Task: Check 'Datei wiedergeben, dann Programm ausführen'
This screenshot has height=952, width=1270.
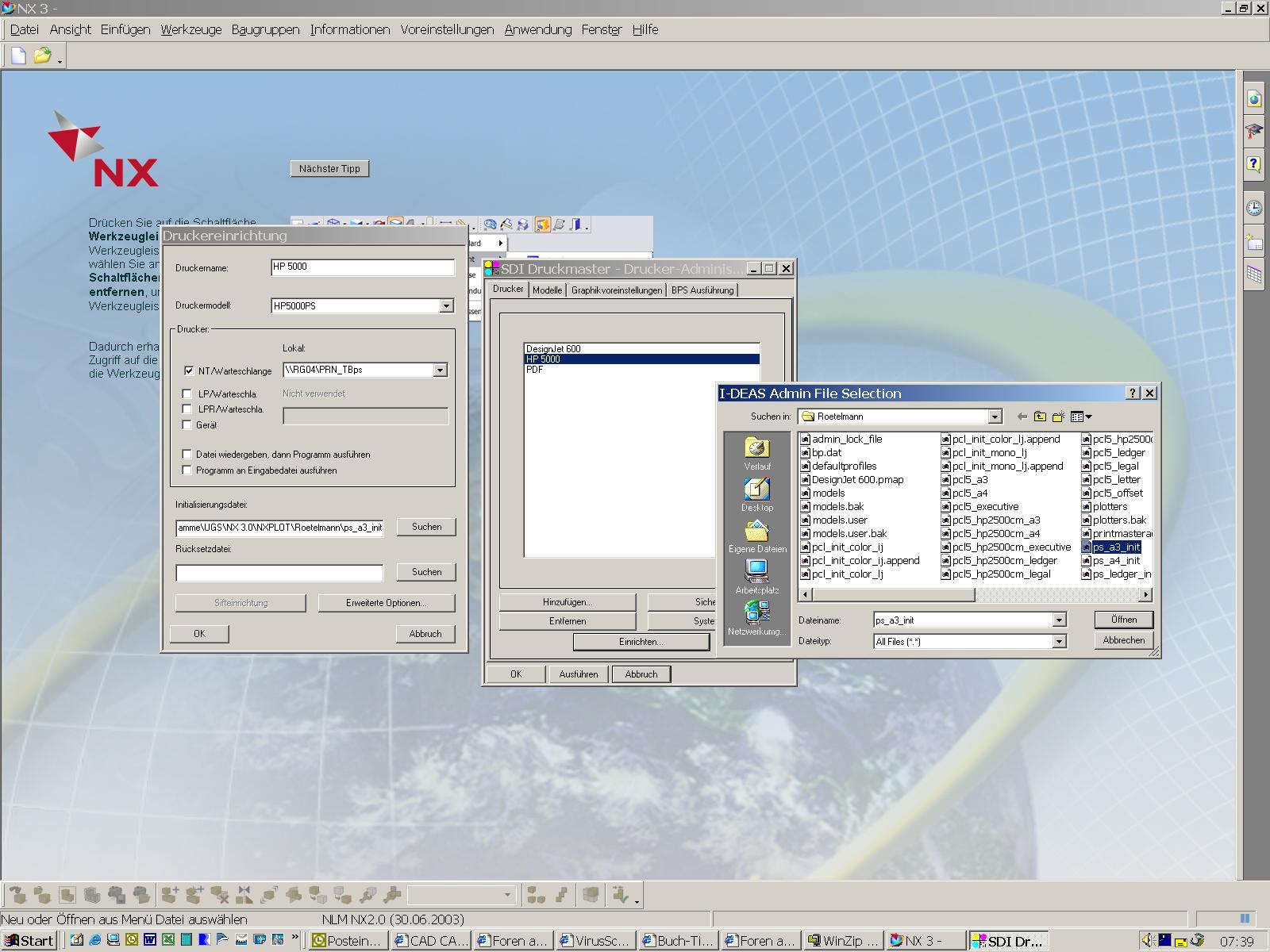Action: coord(187,455)
